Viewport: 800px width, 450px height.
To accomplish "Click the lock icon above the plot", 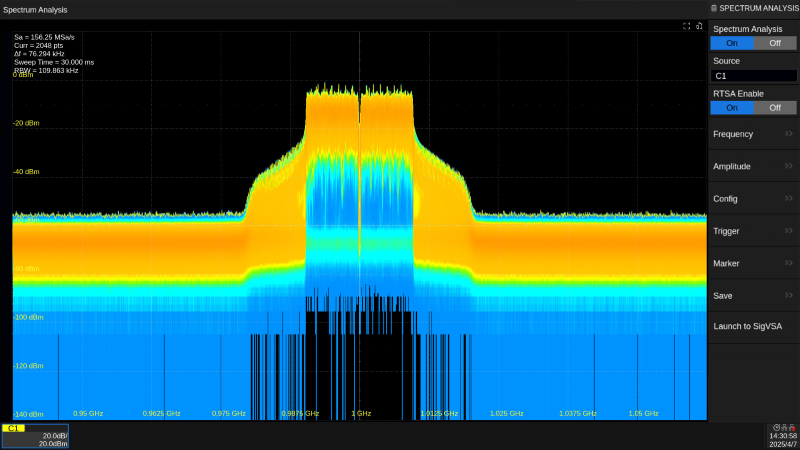I will pyautogui.click(x=699, y=26).
